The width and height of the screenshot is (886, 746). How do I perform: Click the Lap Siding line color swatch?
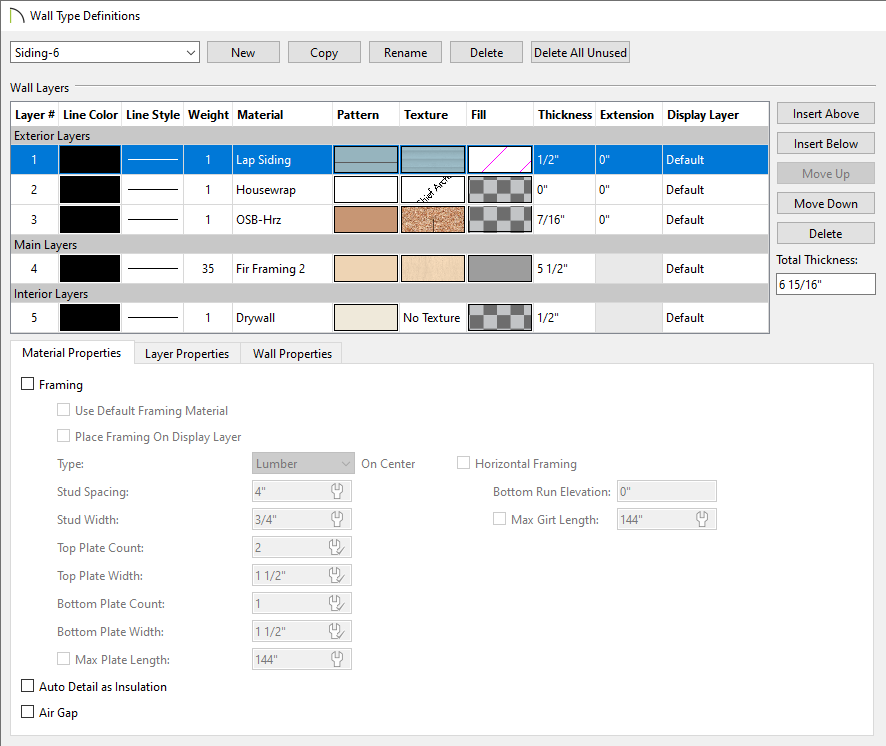point(90,159)
